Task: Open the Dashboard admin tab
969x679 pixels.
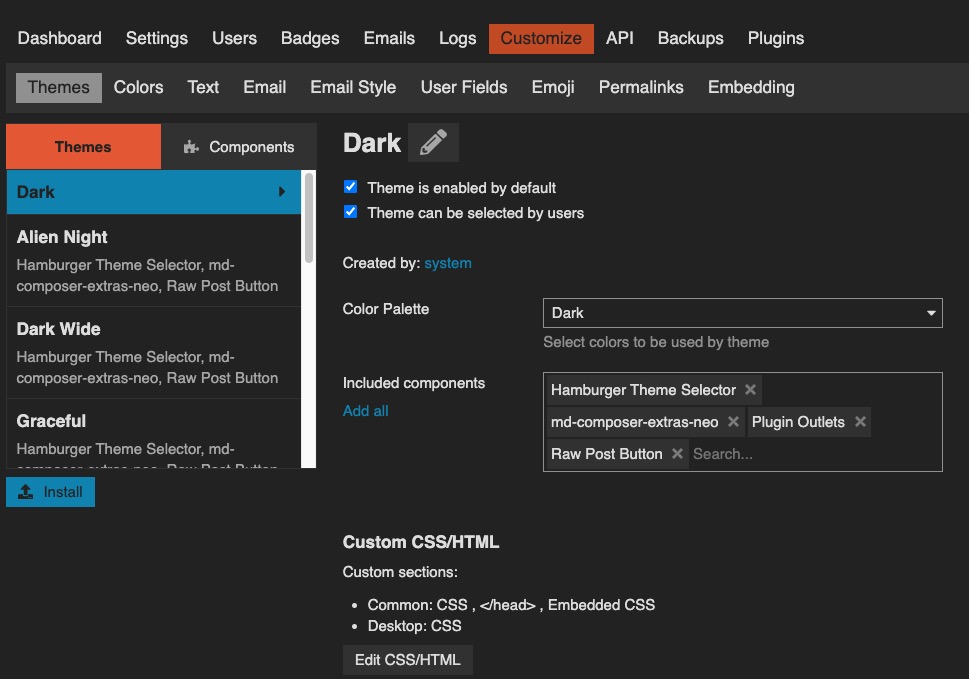Action: (x=59, y=38)
